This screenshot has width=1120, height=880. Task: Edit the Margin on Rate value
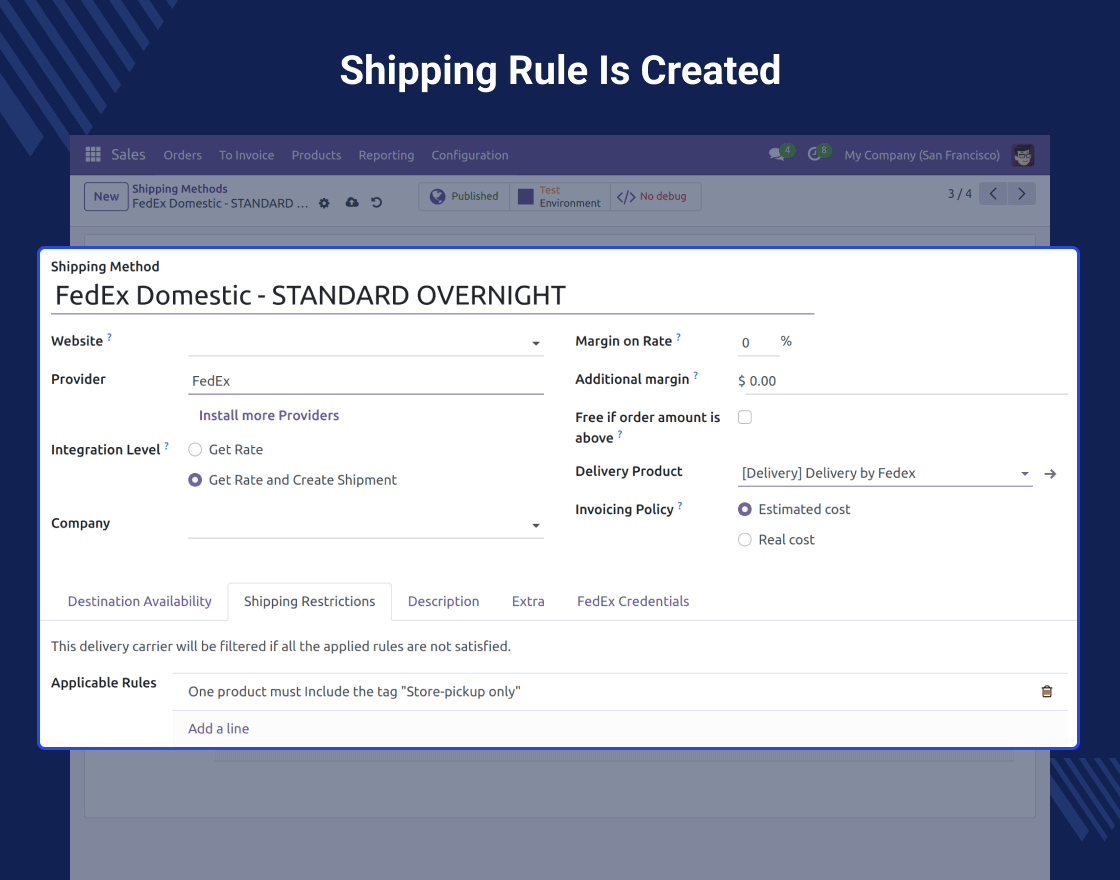758,343
